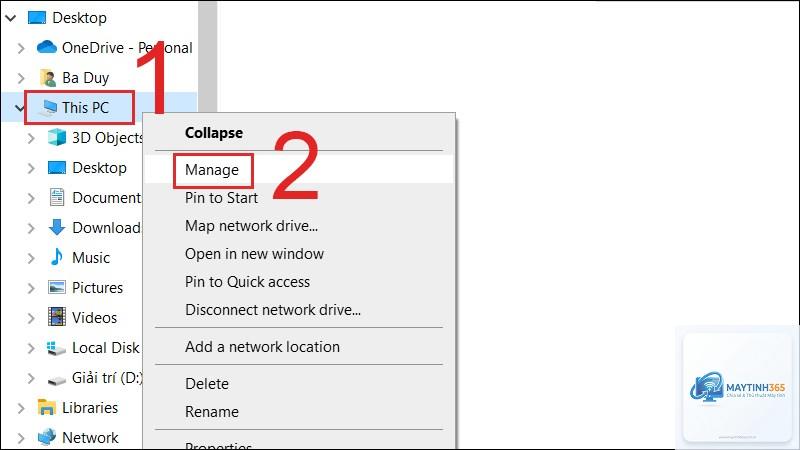Expand the OneDrive - Personal chevron

click(x=21, y=48)
